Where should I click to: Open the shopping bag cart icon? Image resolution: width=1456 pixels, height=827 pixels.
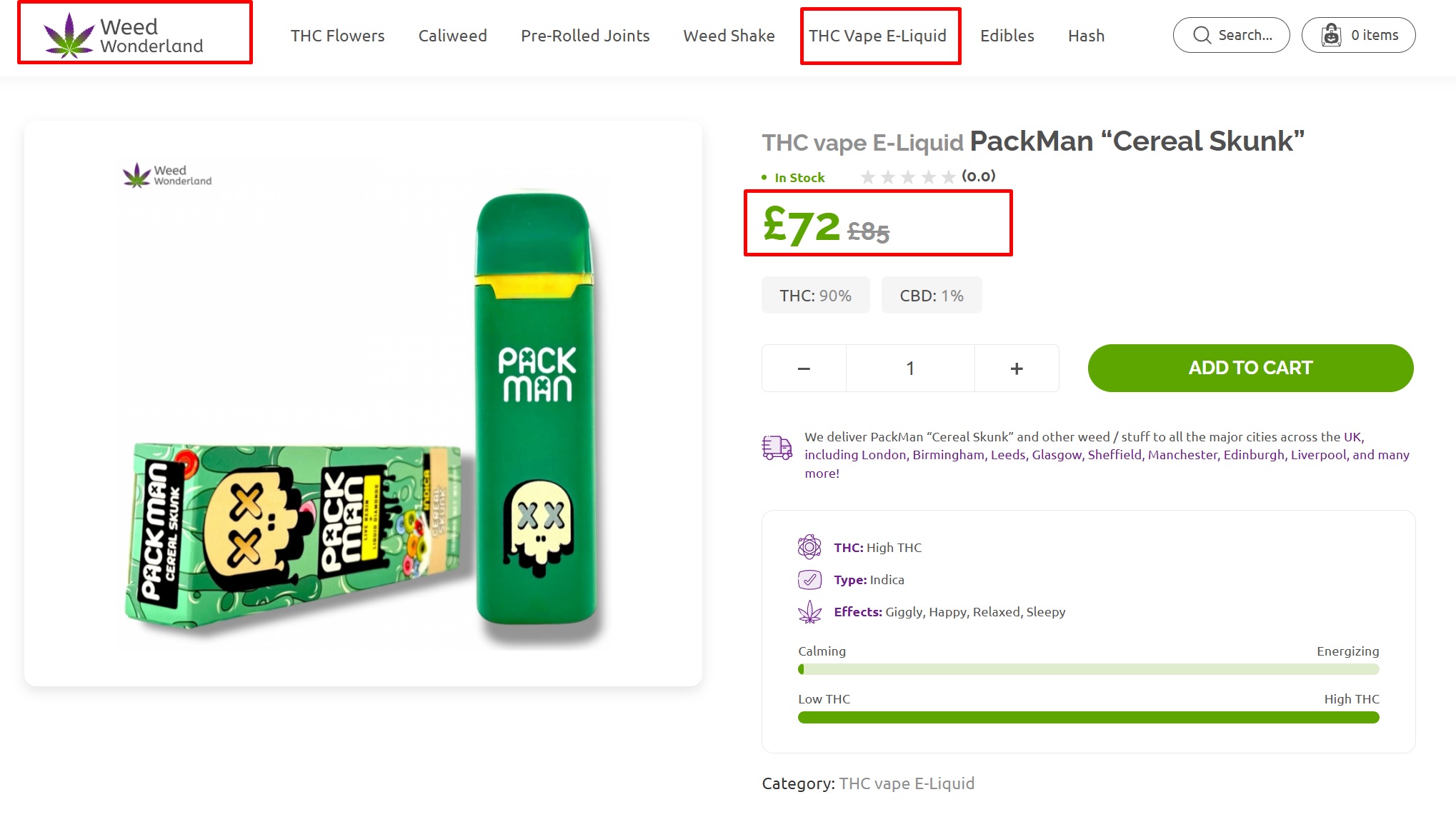tap(1331, 35)
